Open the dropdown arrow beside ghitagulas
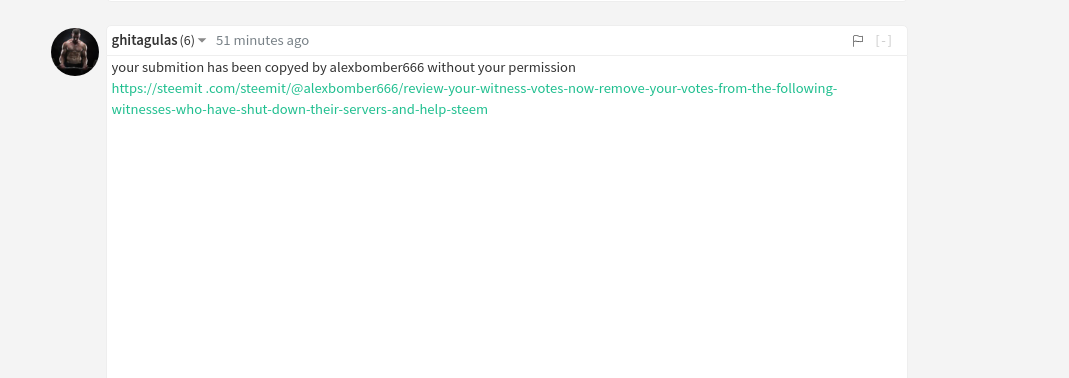1069x378 pixels. (x=202, y=41)
